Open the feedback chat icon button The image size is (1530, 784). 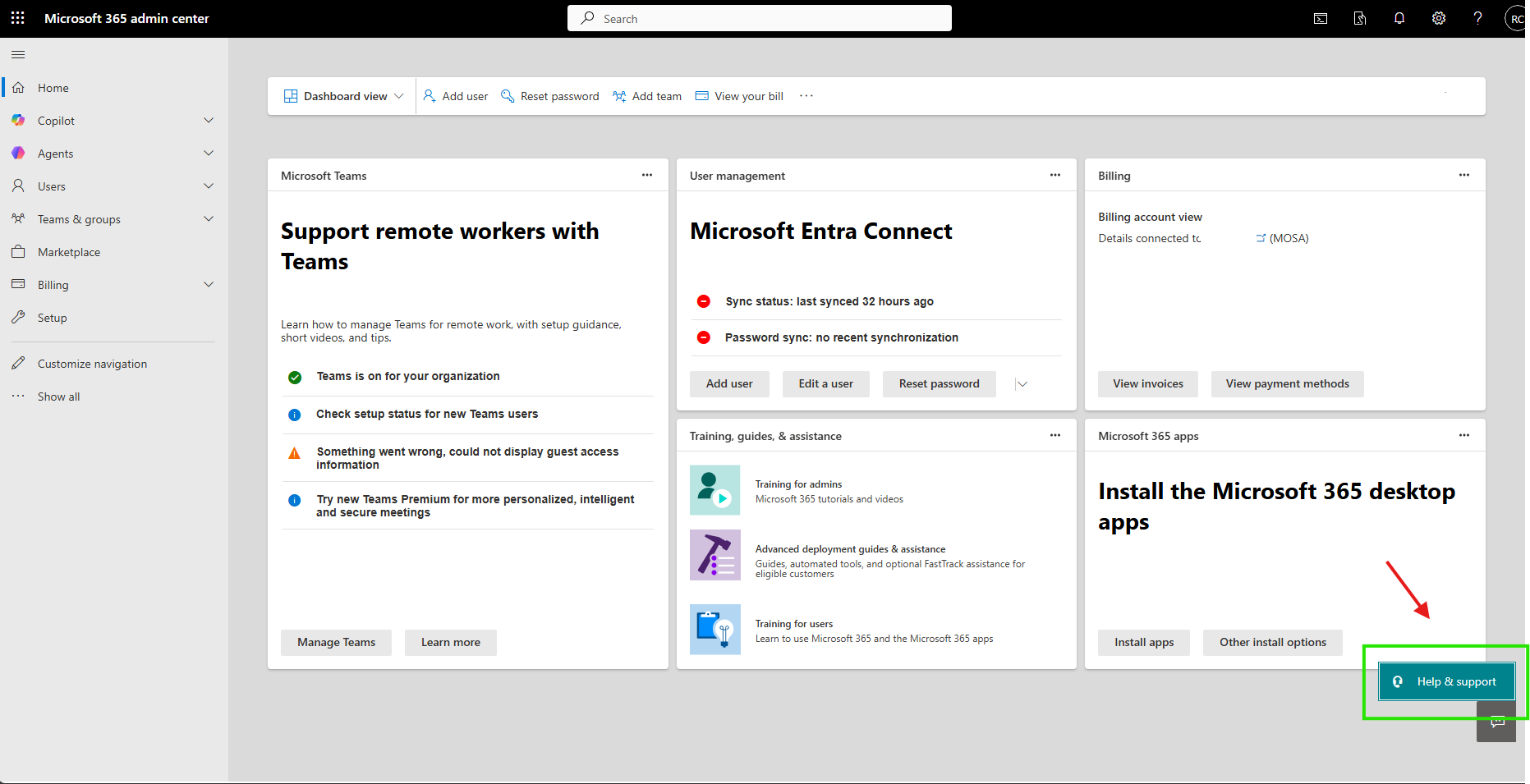(x=1497, y=722)
